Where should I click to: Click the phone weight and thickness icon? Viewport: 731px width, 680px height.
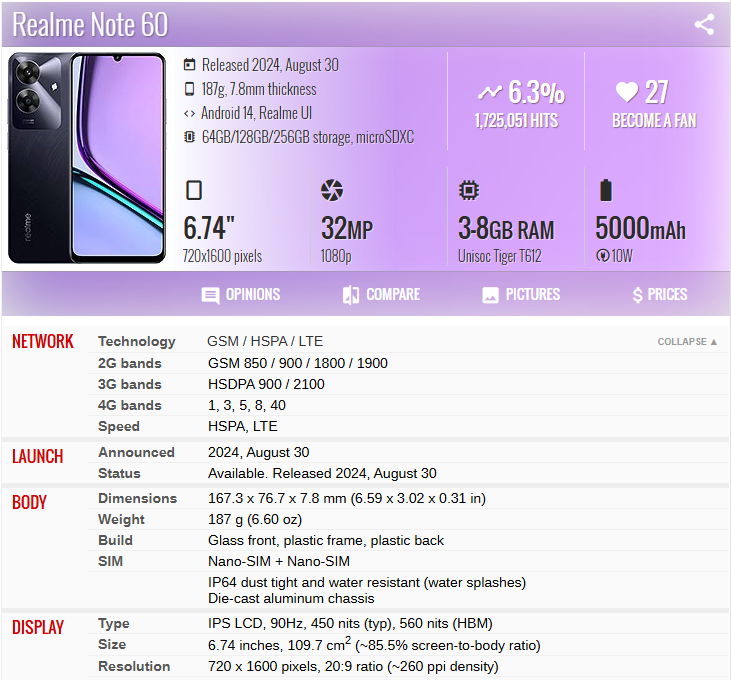pyautogui.click(x=189, y=89)
